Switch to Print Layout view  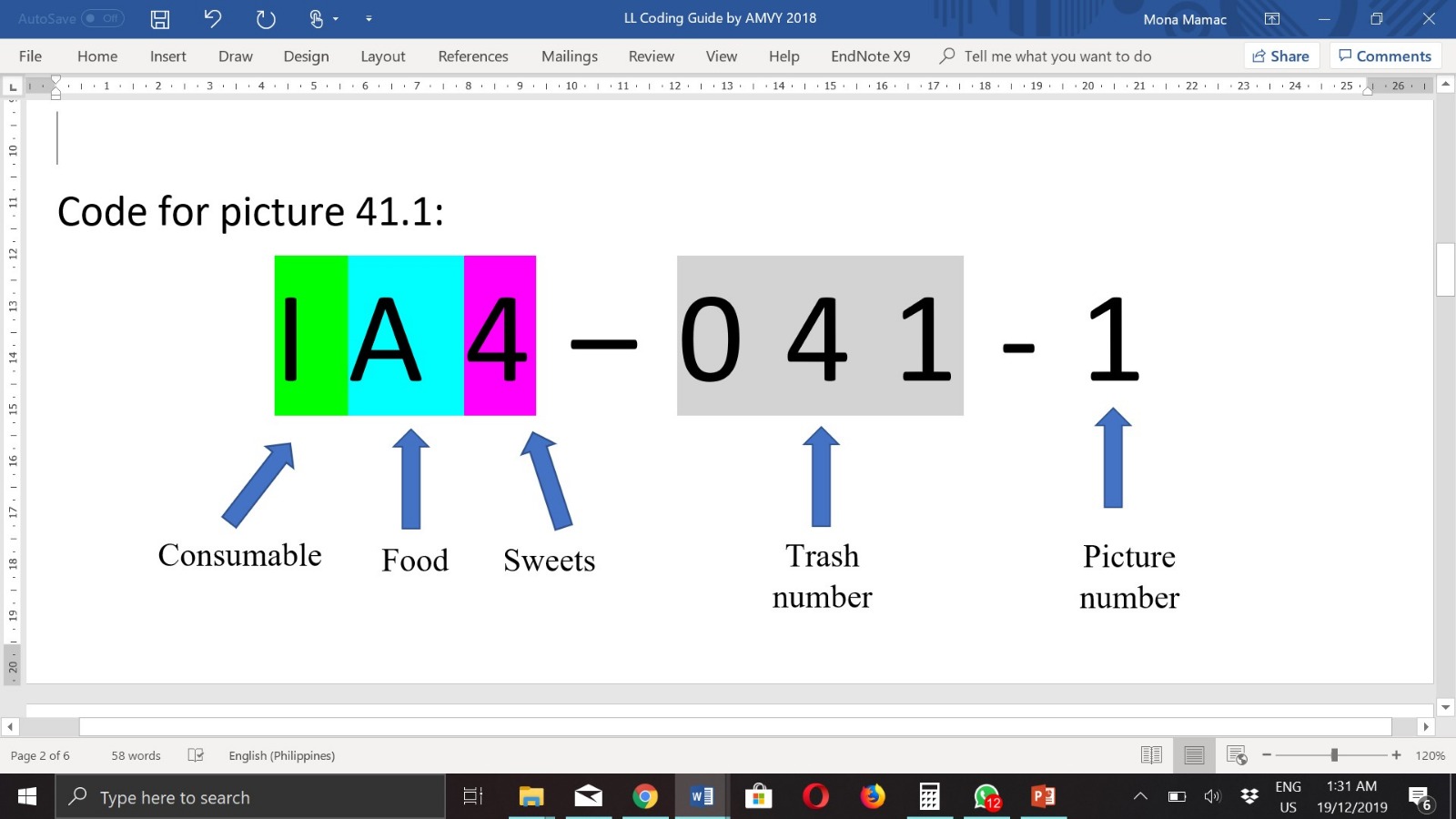coord(1194,755)
